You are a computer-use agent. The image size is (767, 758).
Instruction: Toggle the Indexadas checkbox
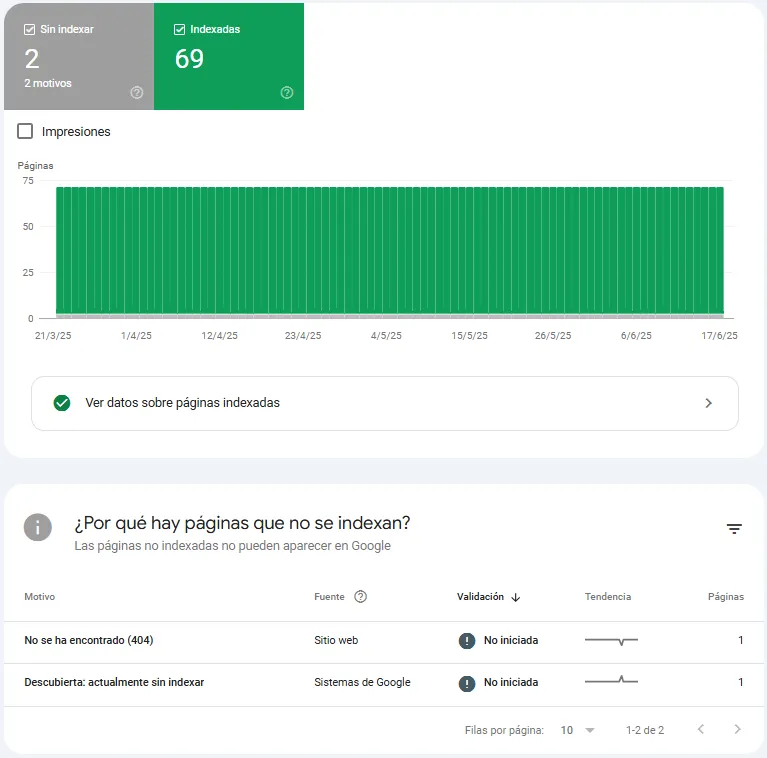180,29
